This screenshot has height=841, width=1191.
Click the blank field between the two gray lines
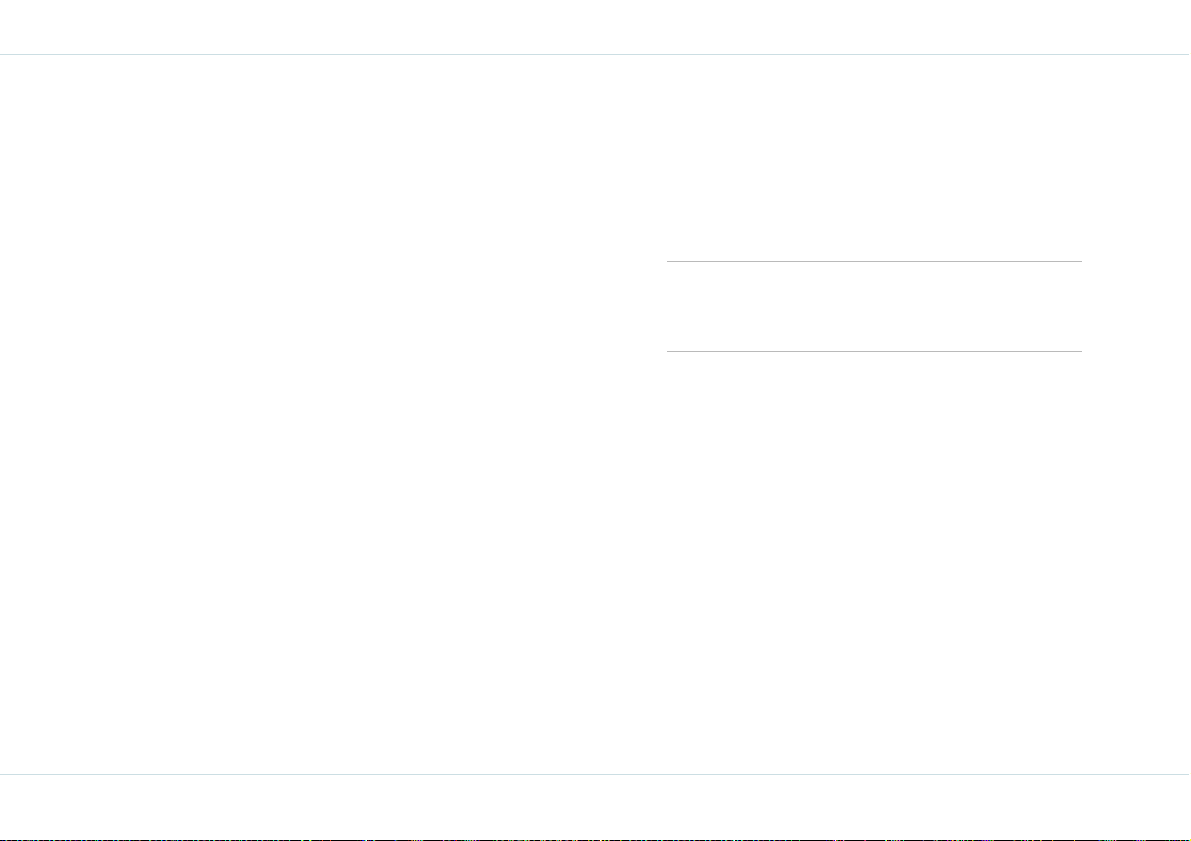[x=874, y=306]
